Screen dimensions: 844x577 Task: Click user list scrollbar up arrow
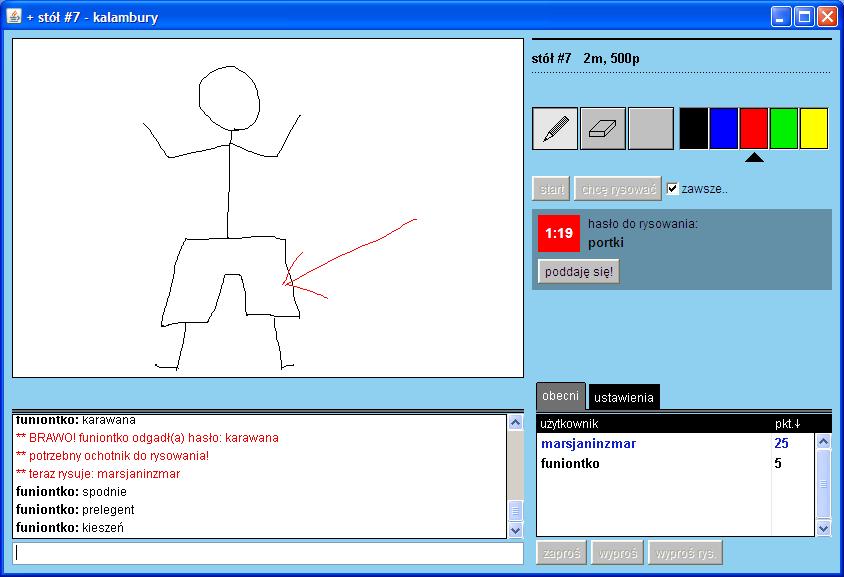(x=824, y=442)
